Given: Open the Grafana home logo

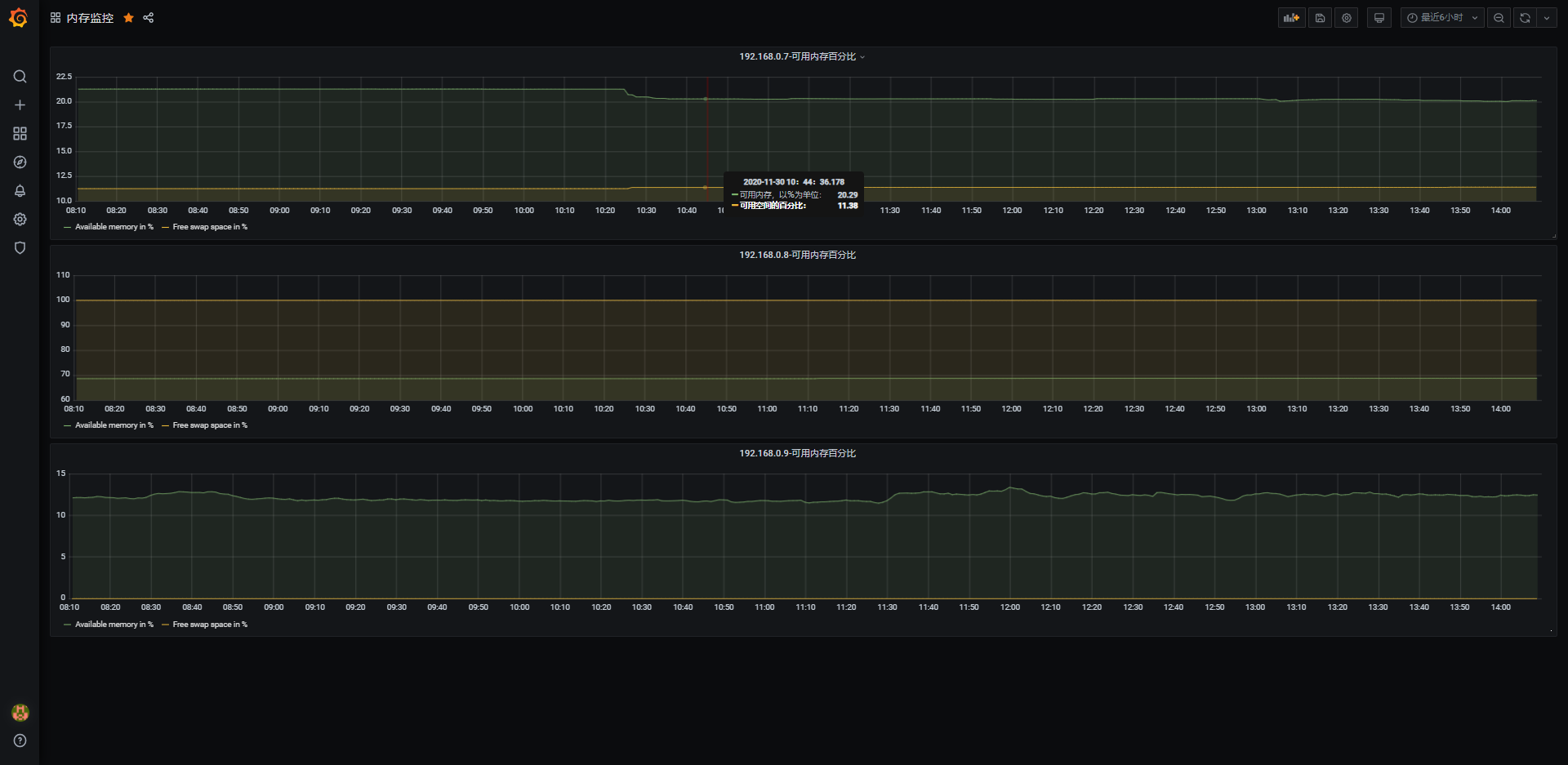Looking at the screenshot, I should pos(19,17).
